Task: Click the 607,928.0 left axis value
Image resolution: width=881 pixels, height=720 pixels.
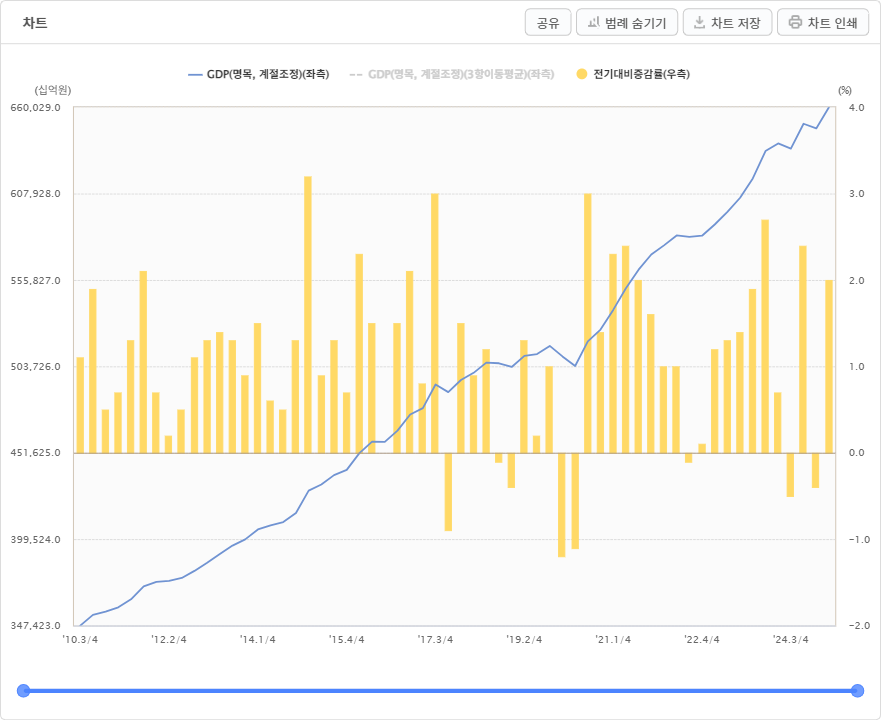Action: pos(35,194)
